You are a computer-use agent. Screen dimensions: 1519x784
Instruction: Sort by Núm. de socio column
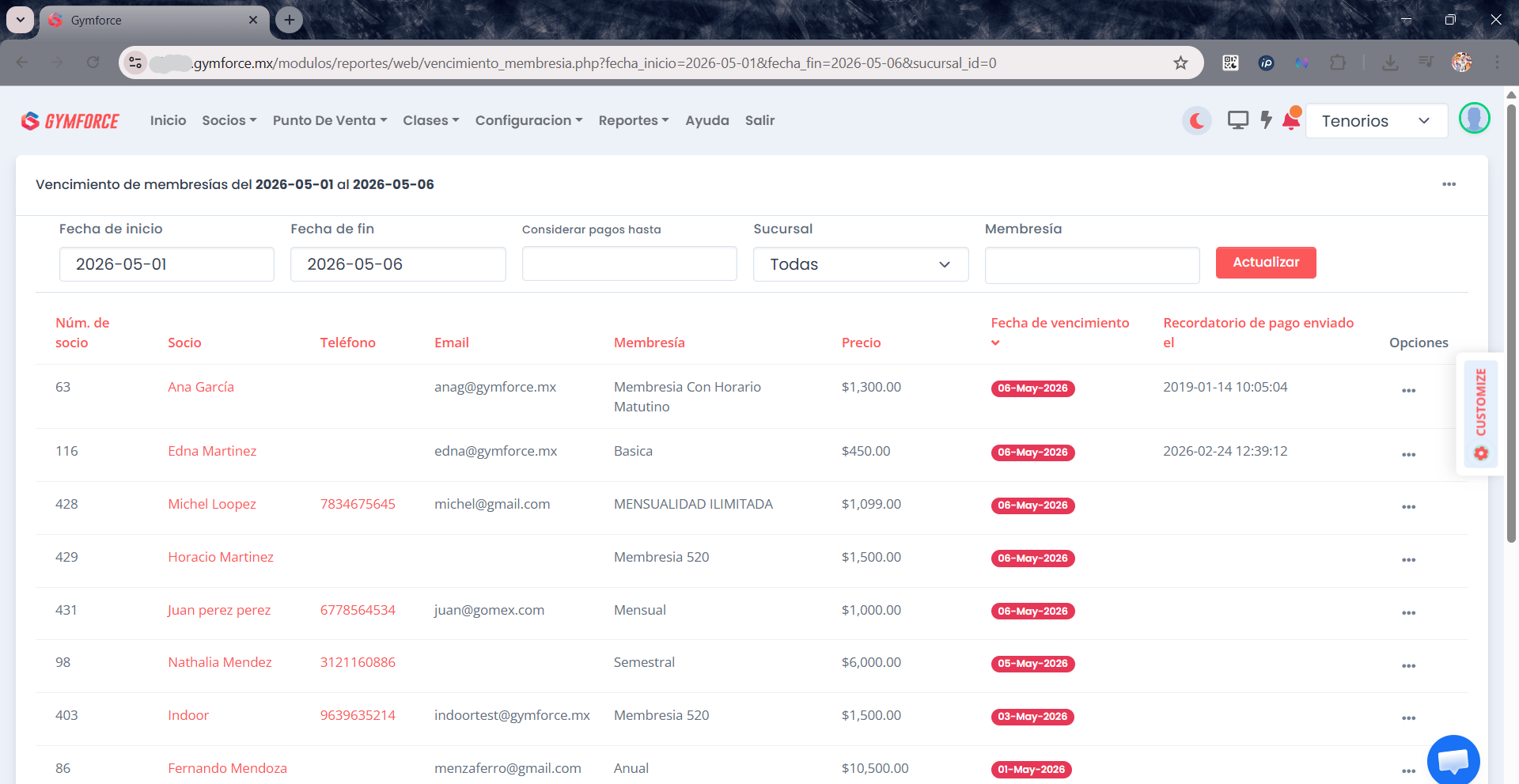point(82,332)
